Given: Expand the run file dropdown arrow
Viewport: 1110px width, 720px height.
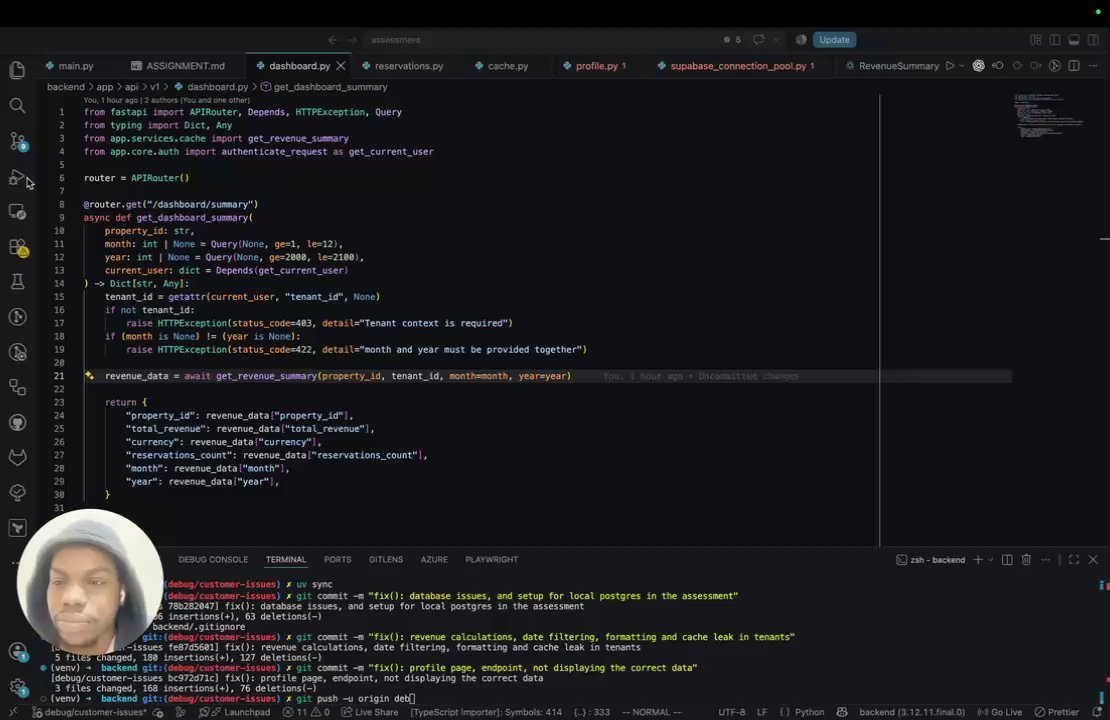Looking at the screenshot, I should (x=961, y=66).
